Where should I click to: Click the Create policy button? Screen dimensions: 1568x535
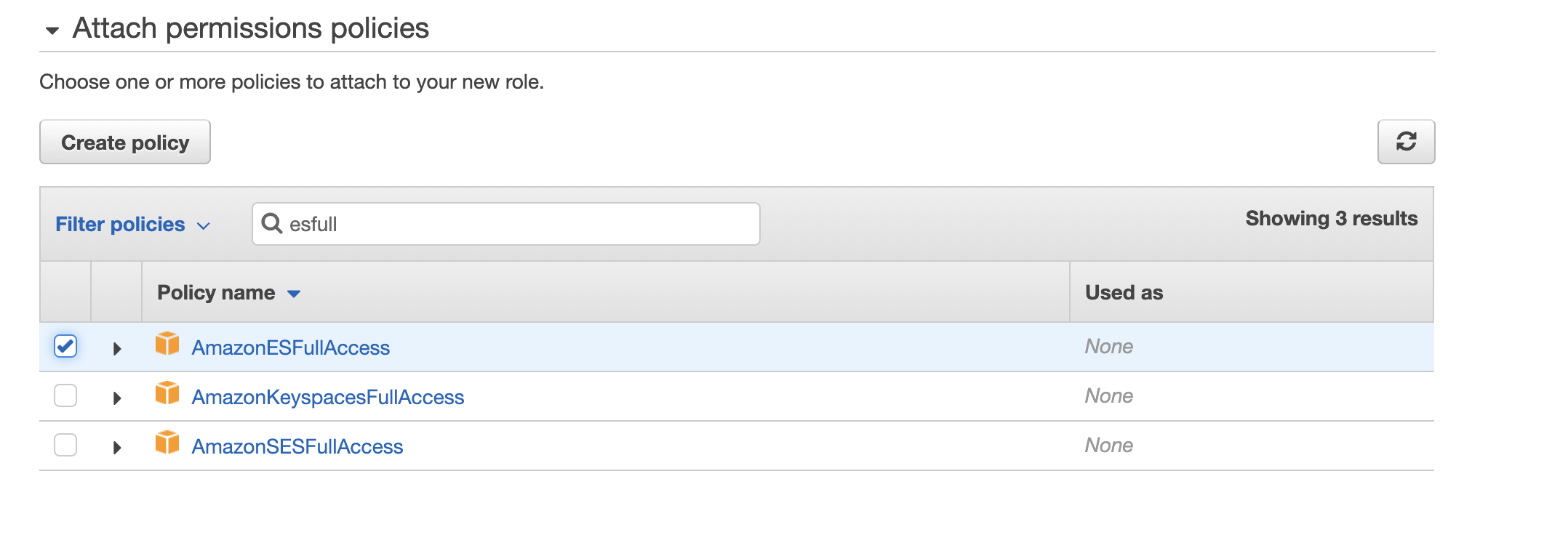click(125, 142)
